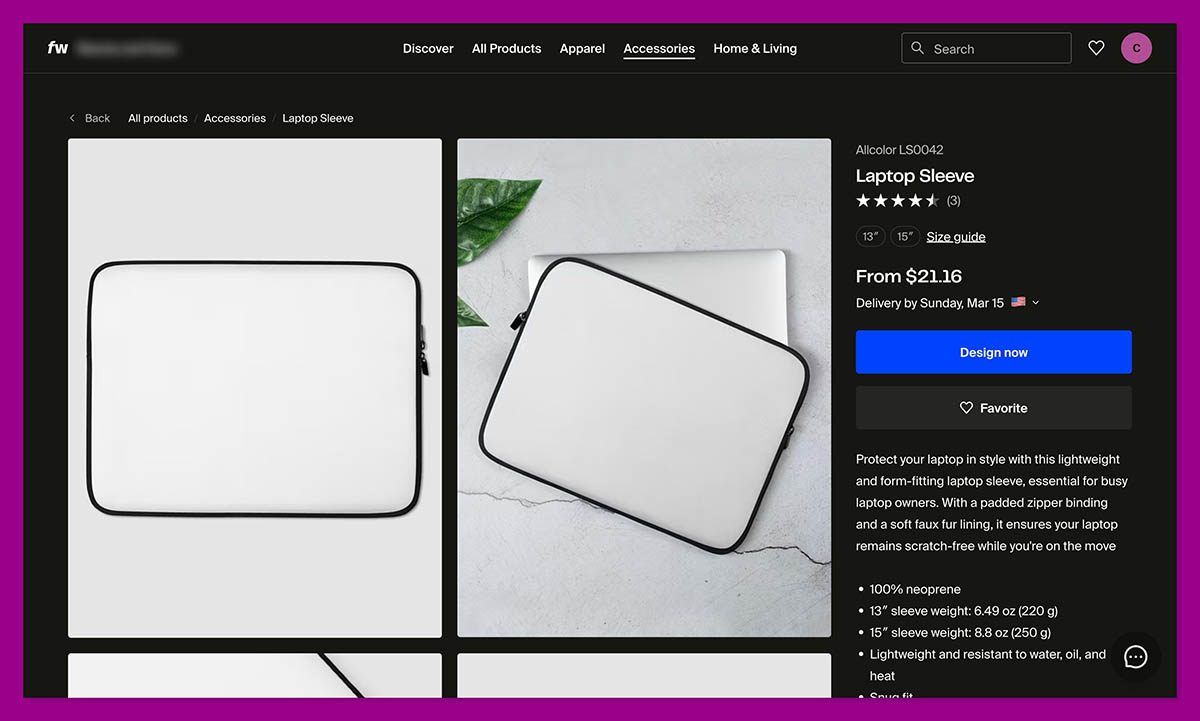Viewport: 1200px width, 721px height.
Task: Click the fourth star in the rating
Action: point(915,200)
